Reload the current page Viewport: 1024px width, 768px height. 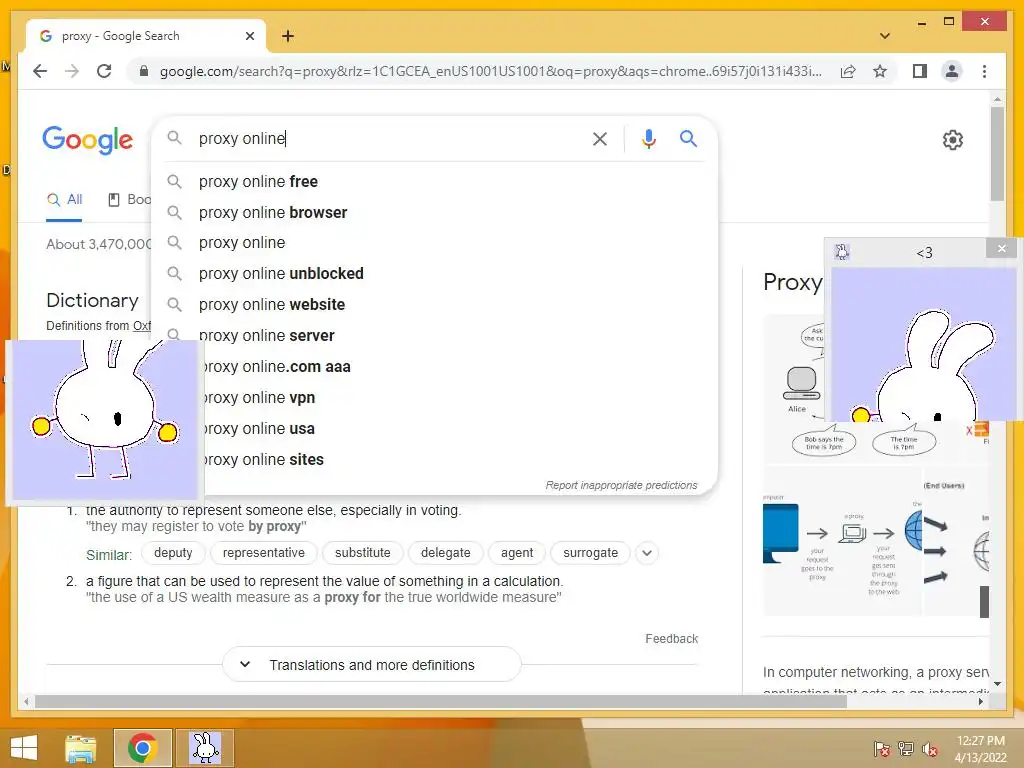tap(104, 71)
